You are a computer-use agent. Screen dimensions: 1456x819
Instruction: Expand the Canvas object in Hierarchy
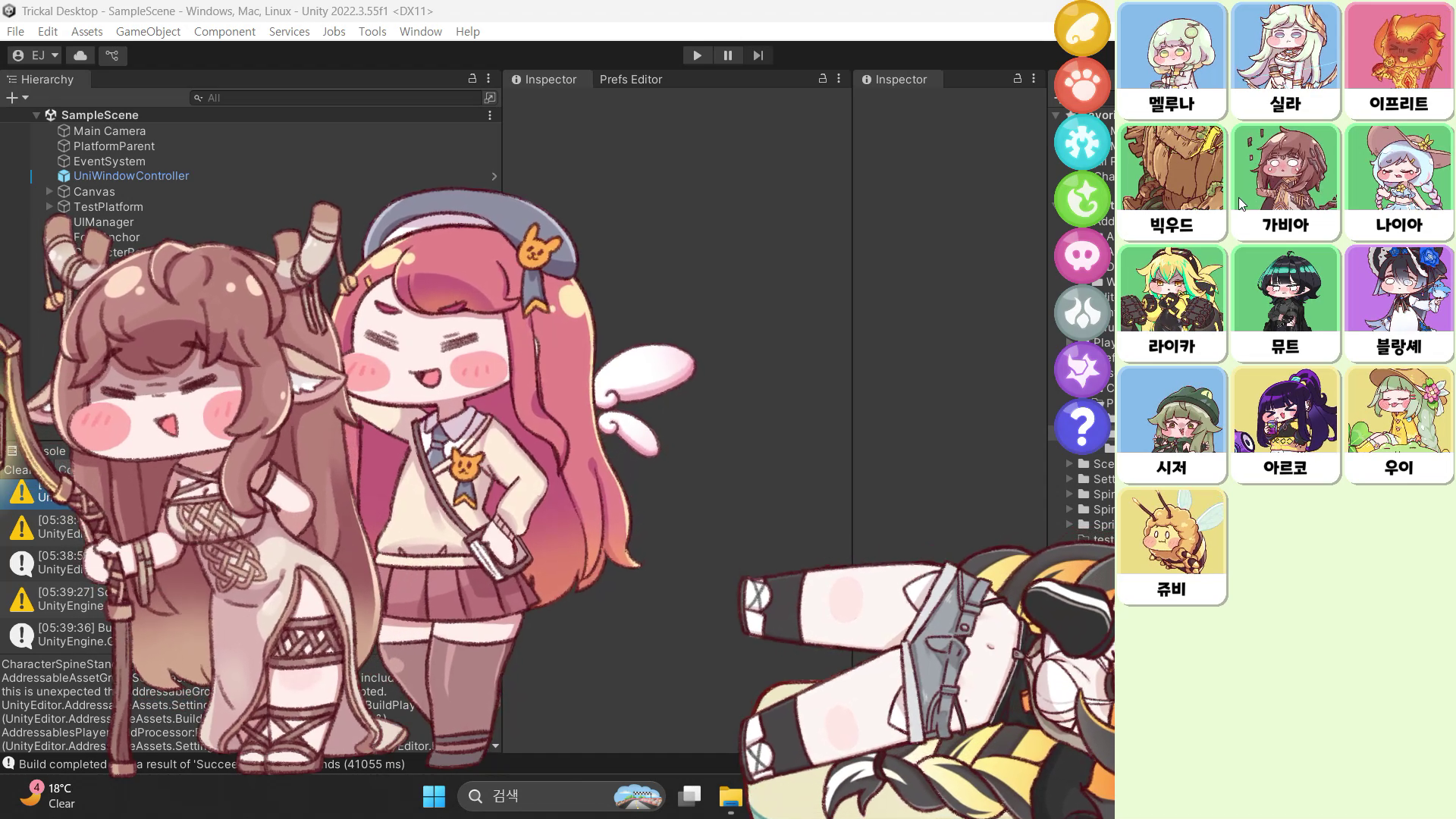pyautogui.click(x=49, y=192)
